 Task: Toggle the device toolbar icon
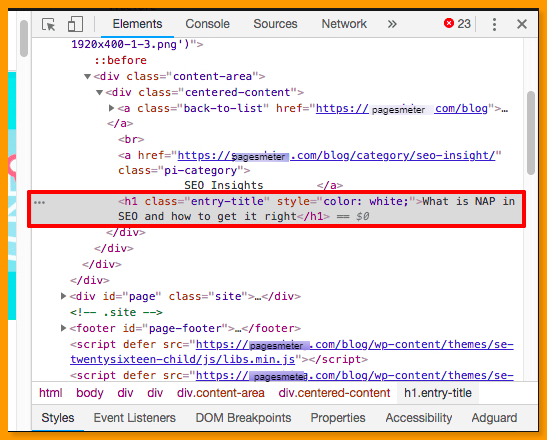pyautogui.click(x=75, y=24)
